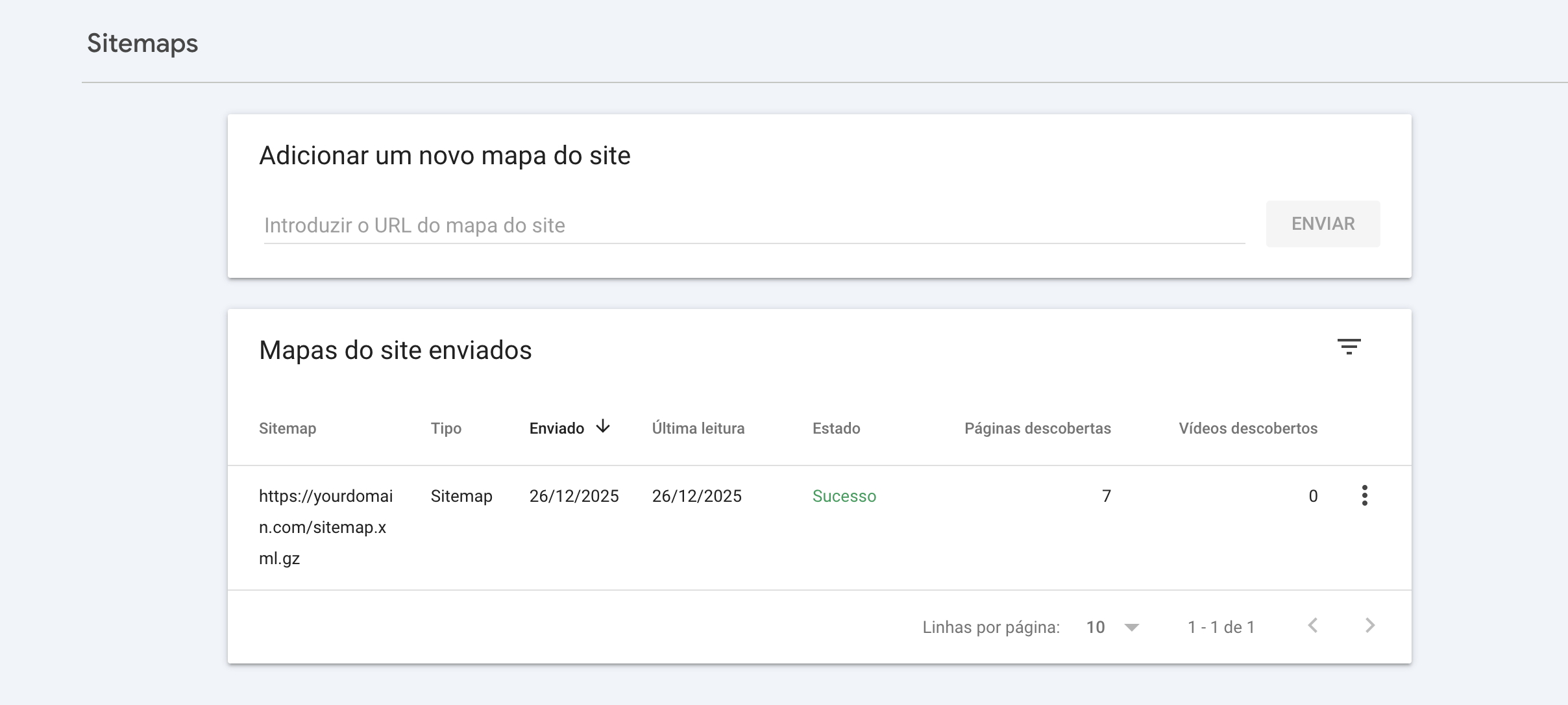
Task: Go to the next page with the right chevron
Action: coord(1369,626)
